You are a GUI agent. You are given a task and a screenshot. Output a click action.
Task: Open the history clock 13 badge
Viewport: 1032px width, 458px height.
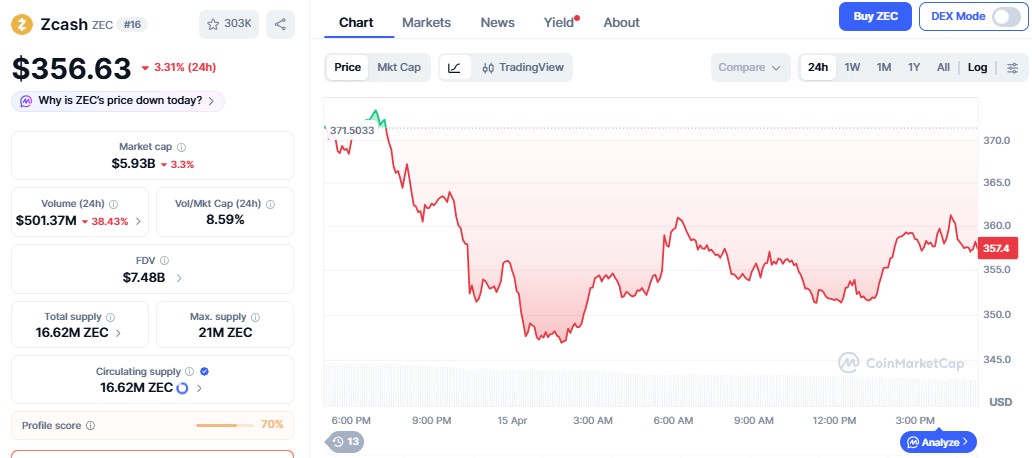345,442
